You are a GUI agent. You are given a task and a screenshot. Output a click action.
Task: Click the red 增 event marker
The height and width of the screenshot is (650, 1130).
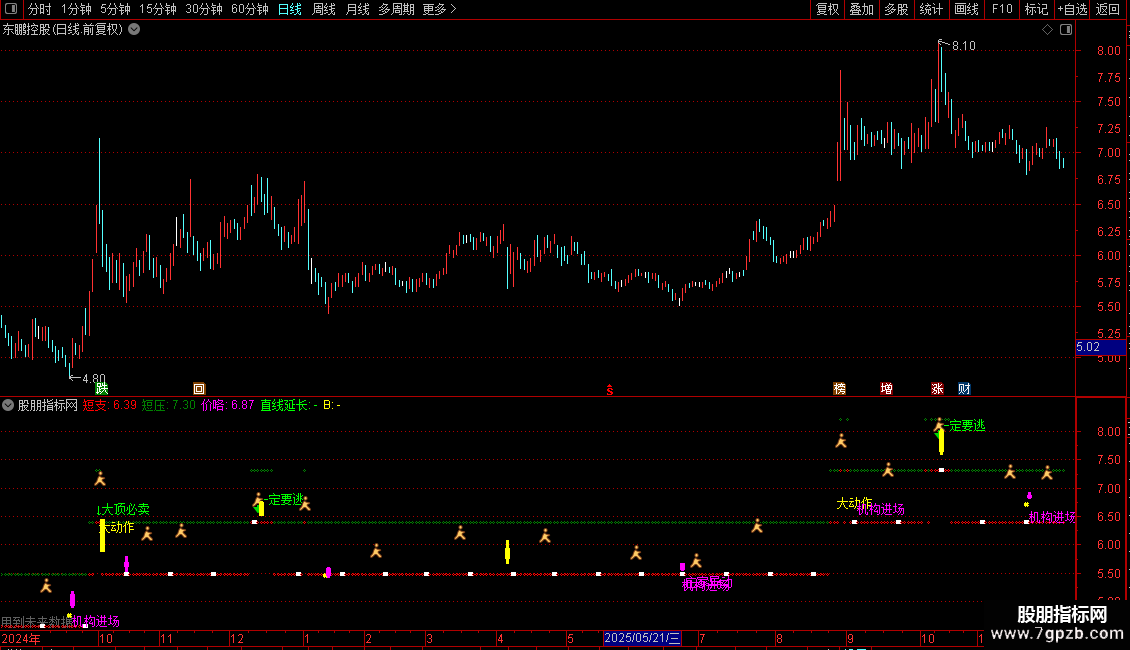(x=886, y=389)
